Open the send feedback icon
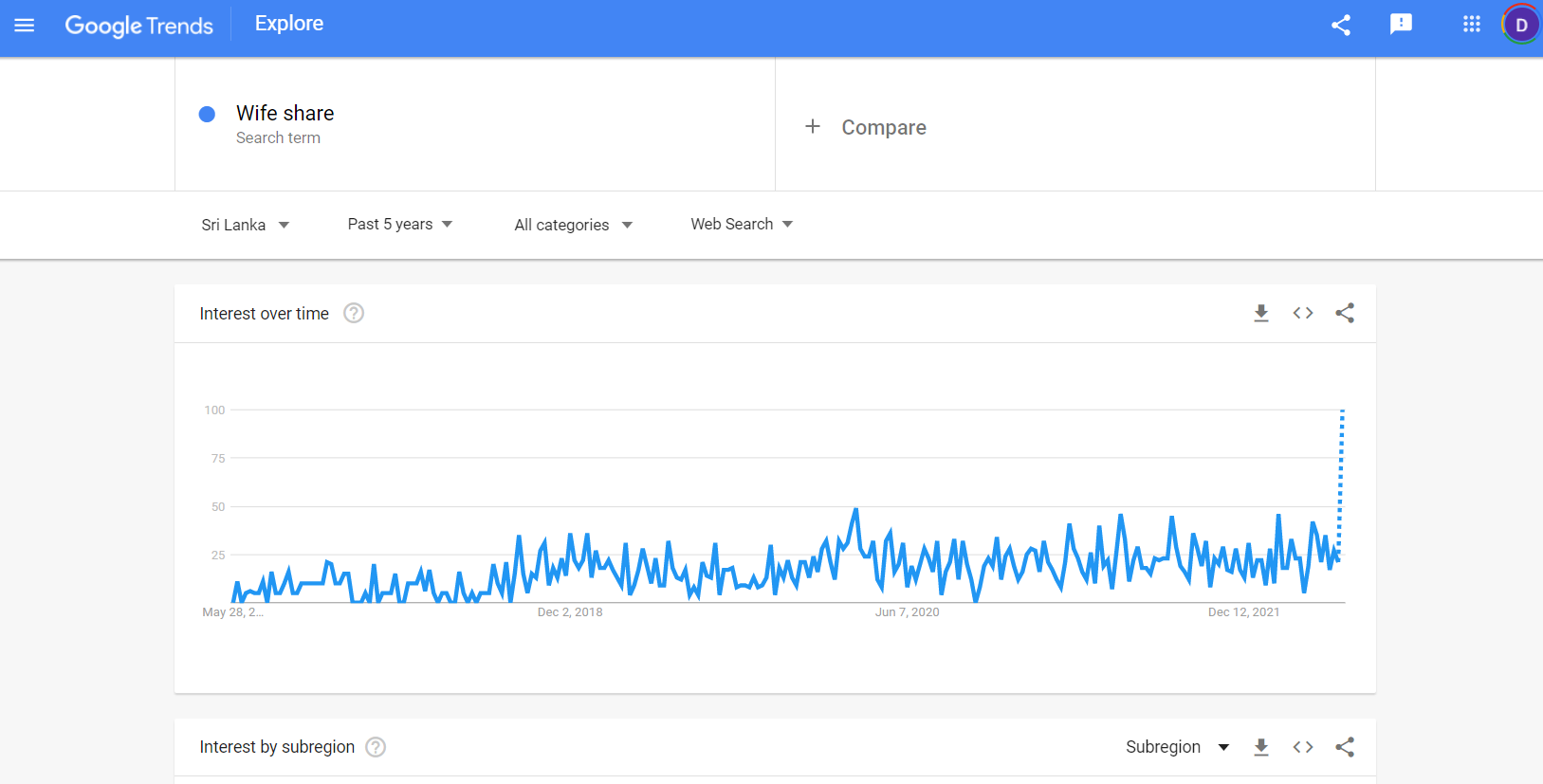The height and width of the screenshot is (784, 1543). [1401, 25]
